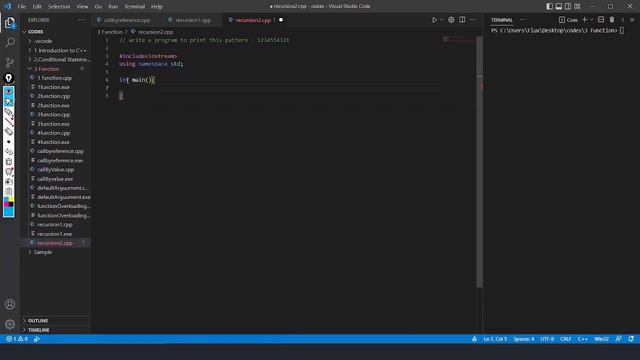Open Explorer panel More Actions ellipsis
The height and width of the screenshot is (360, 640).
tap(82, 20)
